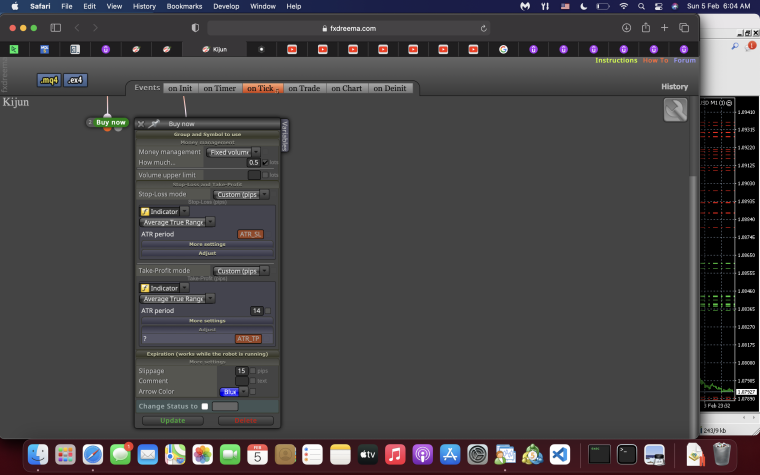Open Take-Profit Average True Range dropdown
This screenshot has height=475, width=760.
click(177, 299)
